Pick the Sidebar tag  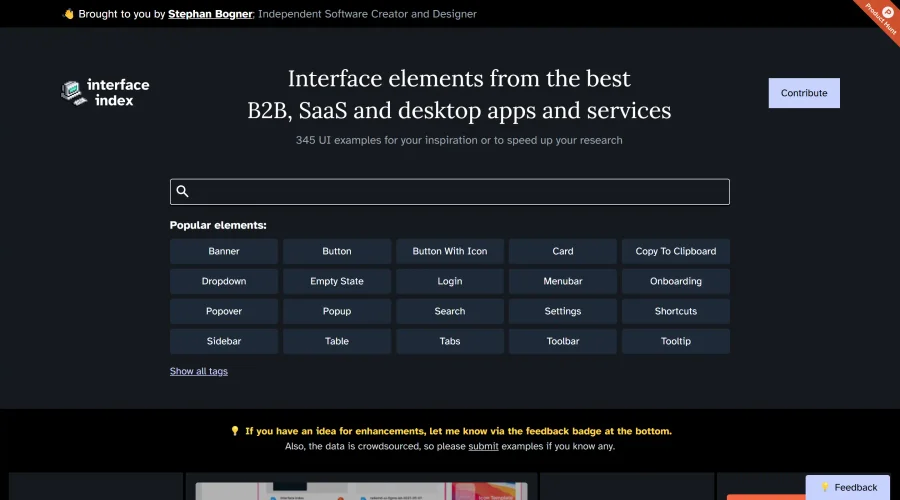pyautogui.click(x=224, y=341)
